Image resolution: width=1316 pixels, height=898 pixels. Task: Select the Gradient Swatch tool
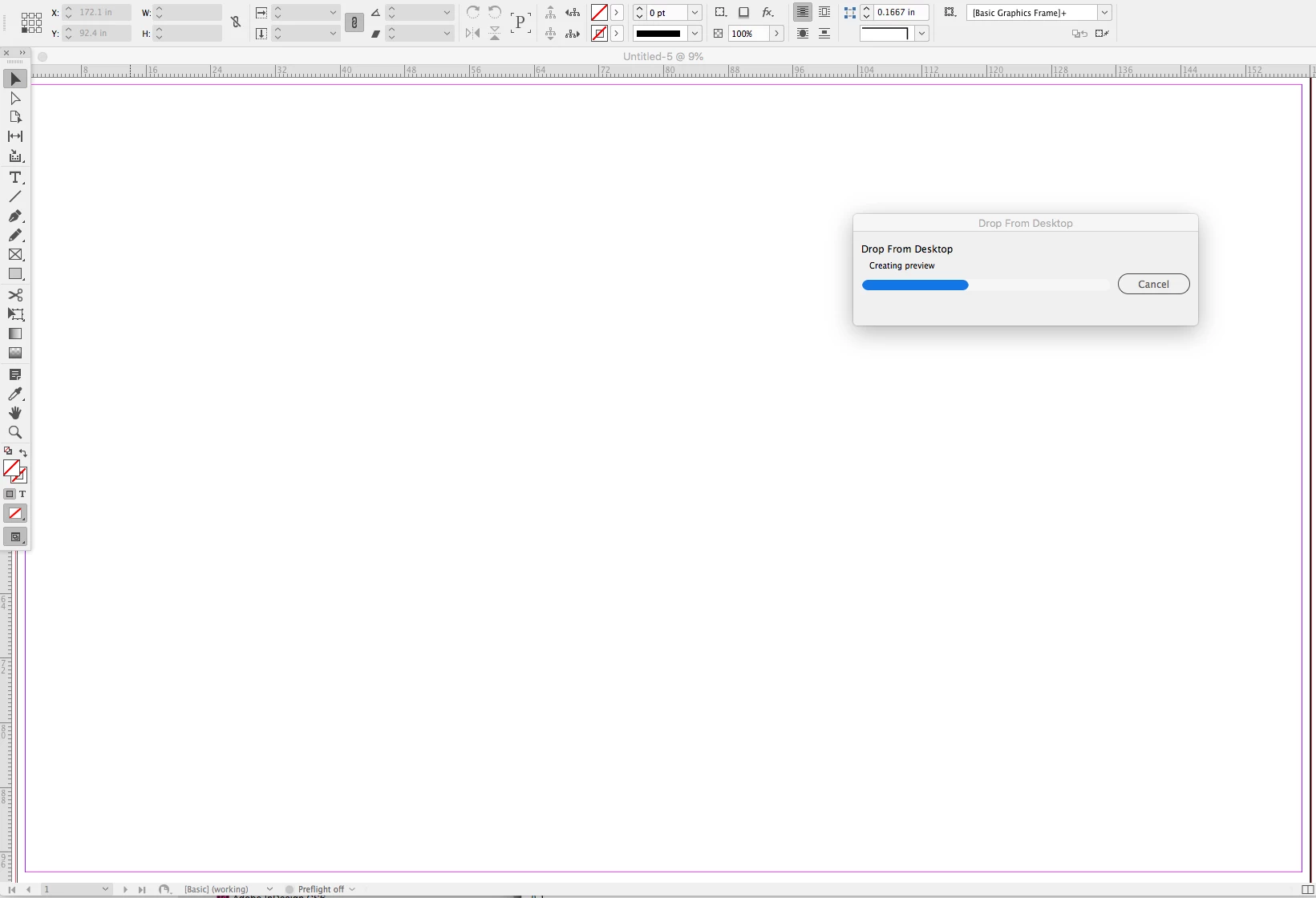(15, 334)
